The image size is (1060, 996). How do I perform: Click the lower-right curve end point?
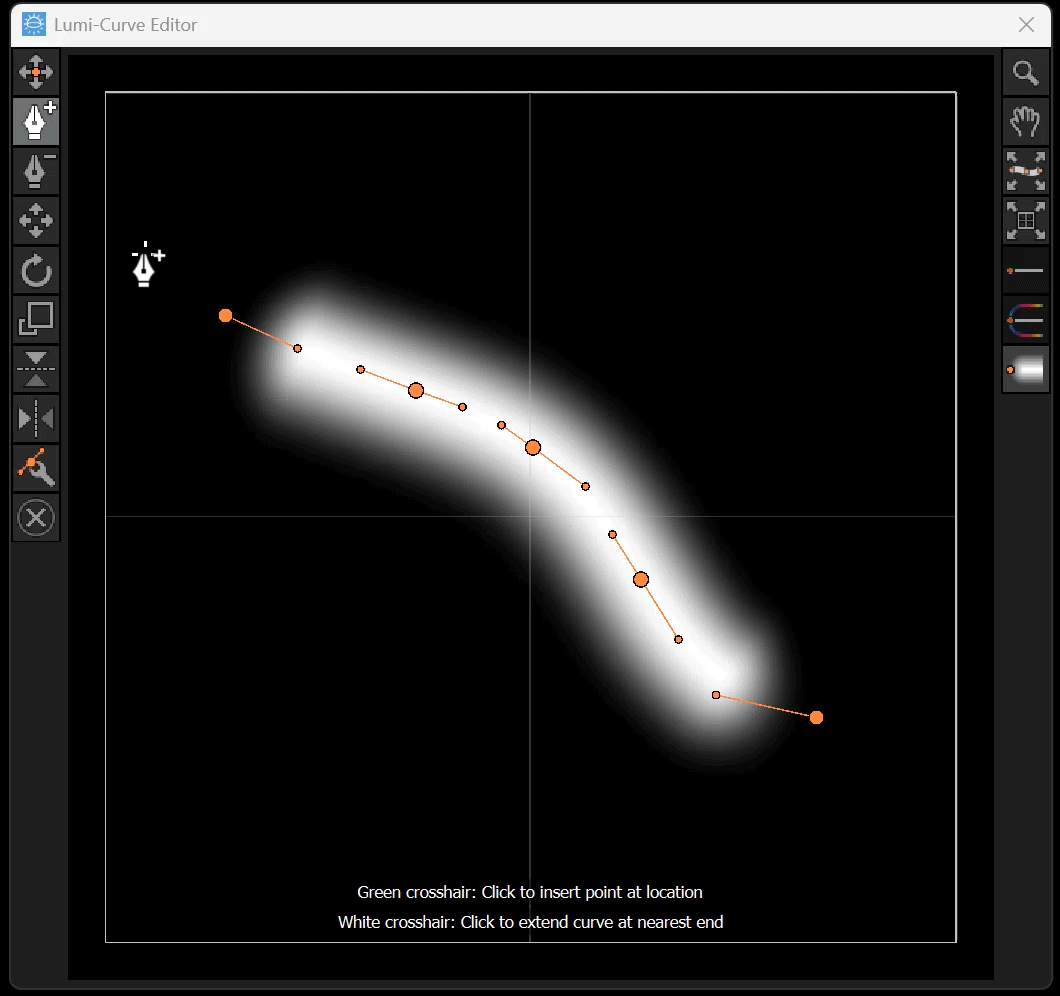(816, 717)
